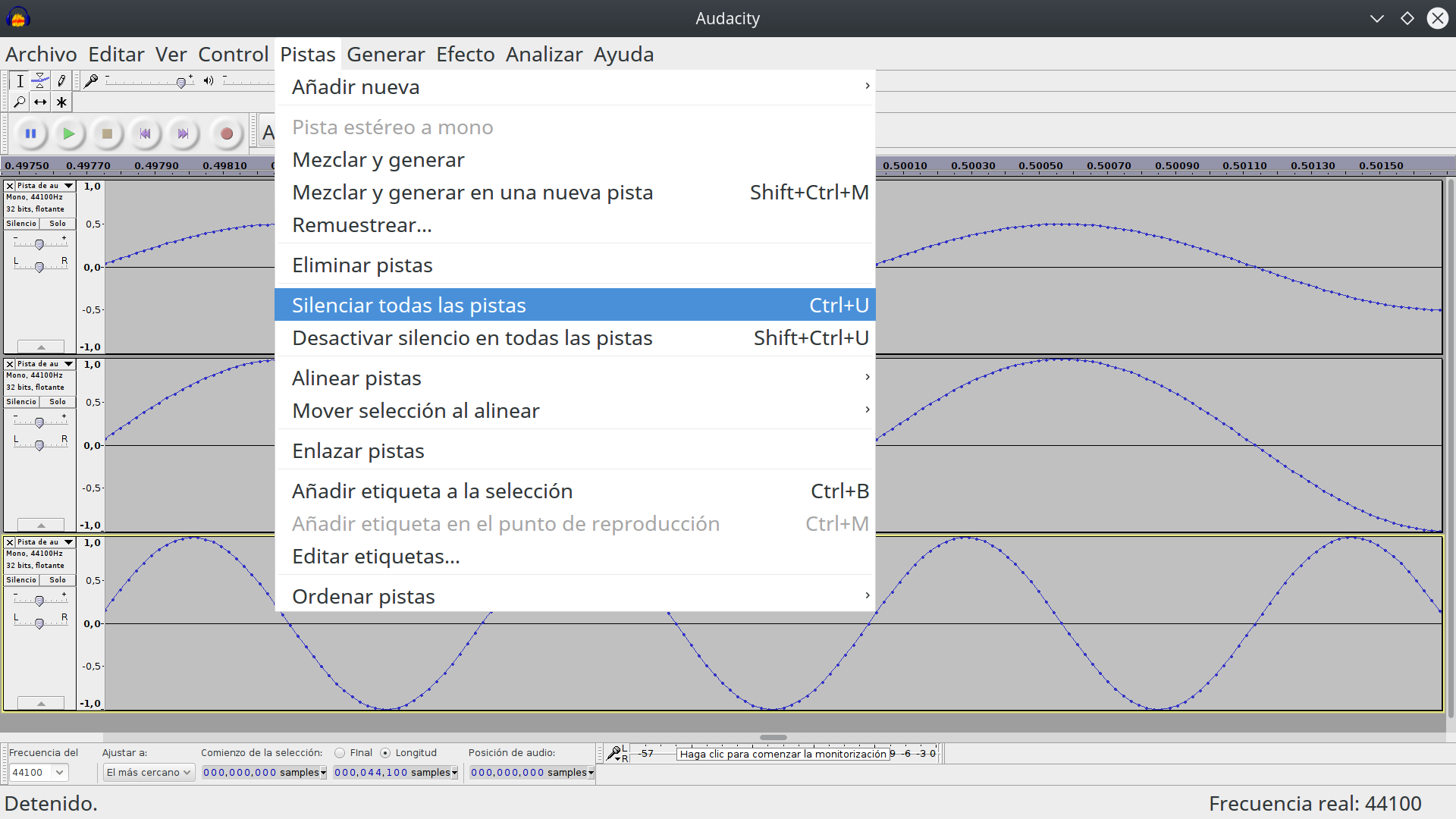Select the Selection (I-beam) tool
Screen dimensions: 1456x819
point(20,81)
